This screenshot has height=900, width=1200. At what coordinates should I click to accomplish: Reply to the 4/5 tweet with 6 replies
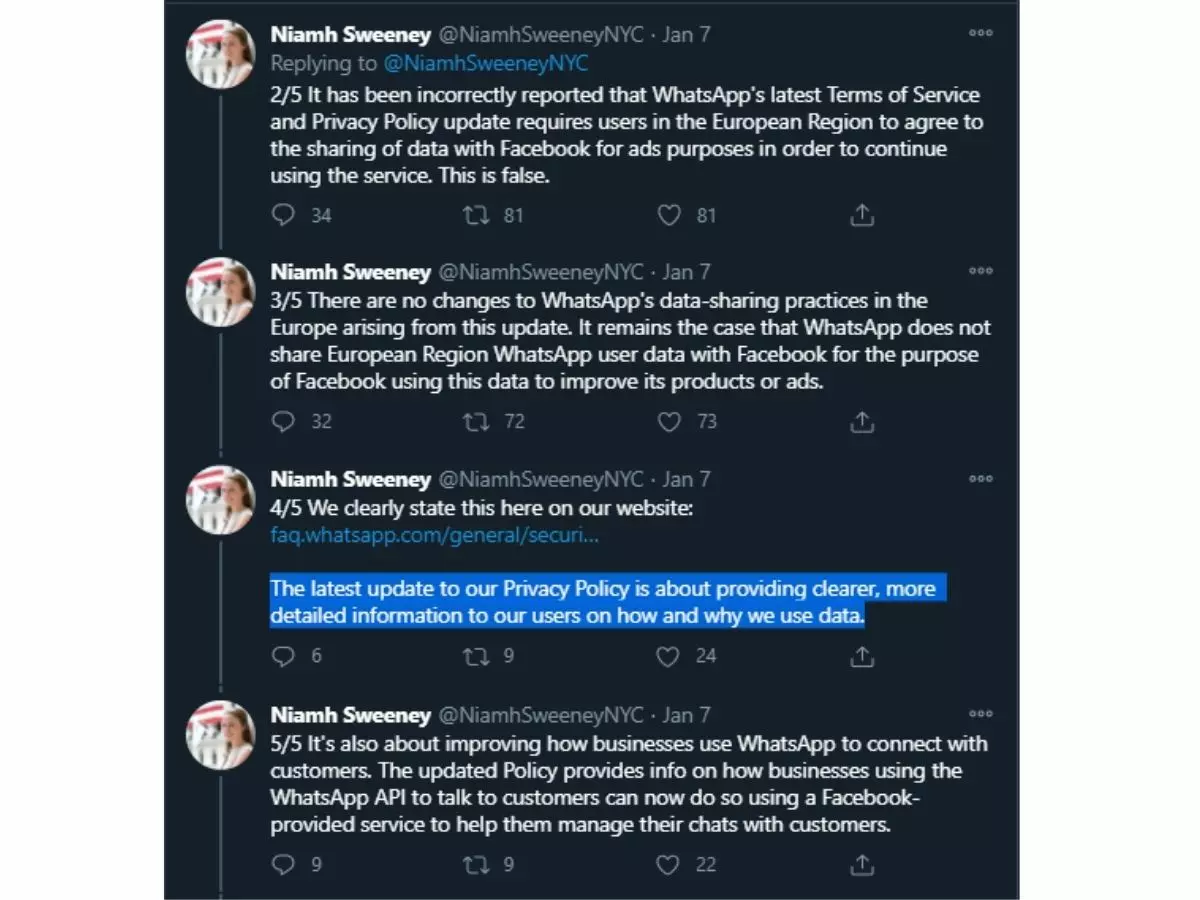click(x=284, y=656)
